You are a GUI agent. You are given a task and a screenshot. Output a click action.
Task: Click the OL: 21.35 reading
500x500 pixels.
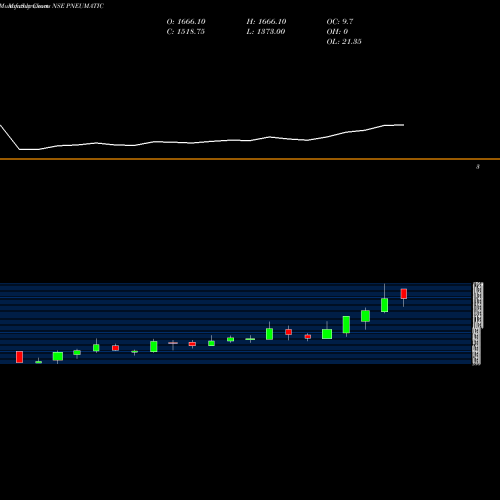click(344, 42)
